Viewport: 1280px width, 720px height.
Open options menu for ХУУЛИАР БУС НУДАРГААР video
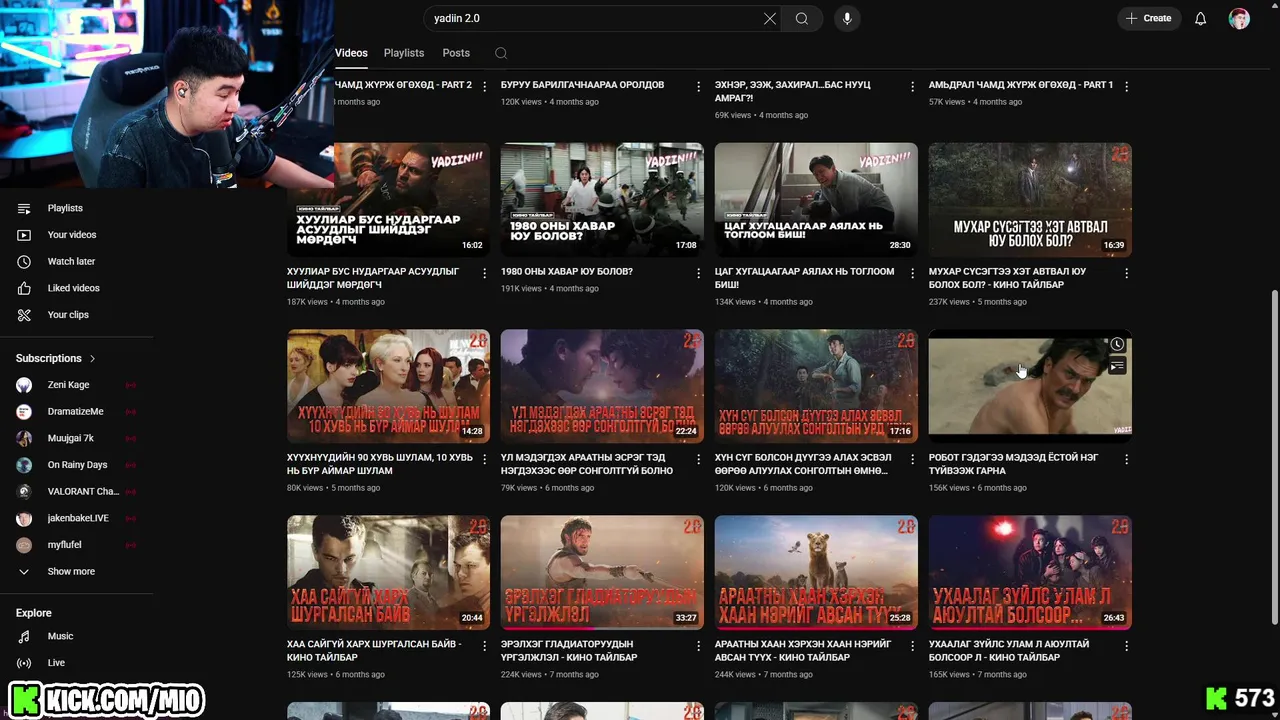485,273
